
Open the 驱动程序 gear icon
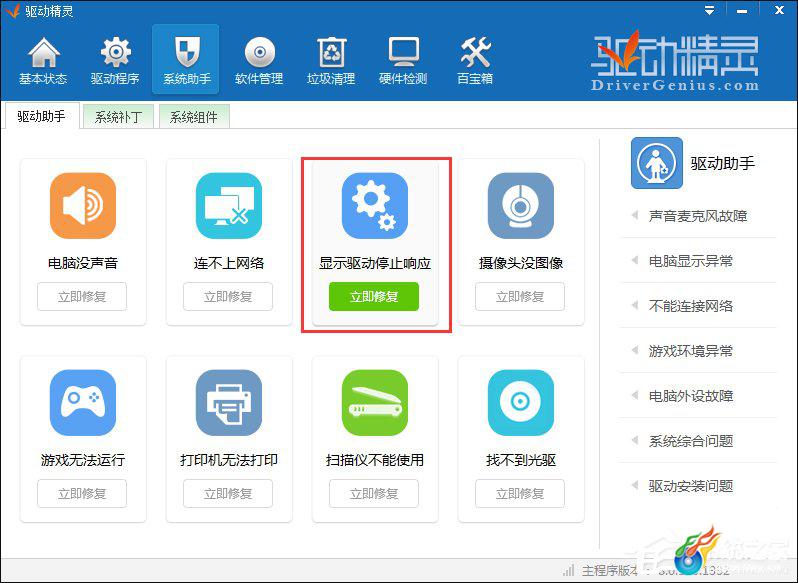pos(116,52)
